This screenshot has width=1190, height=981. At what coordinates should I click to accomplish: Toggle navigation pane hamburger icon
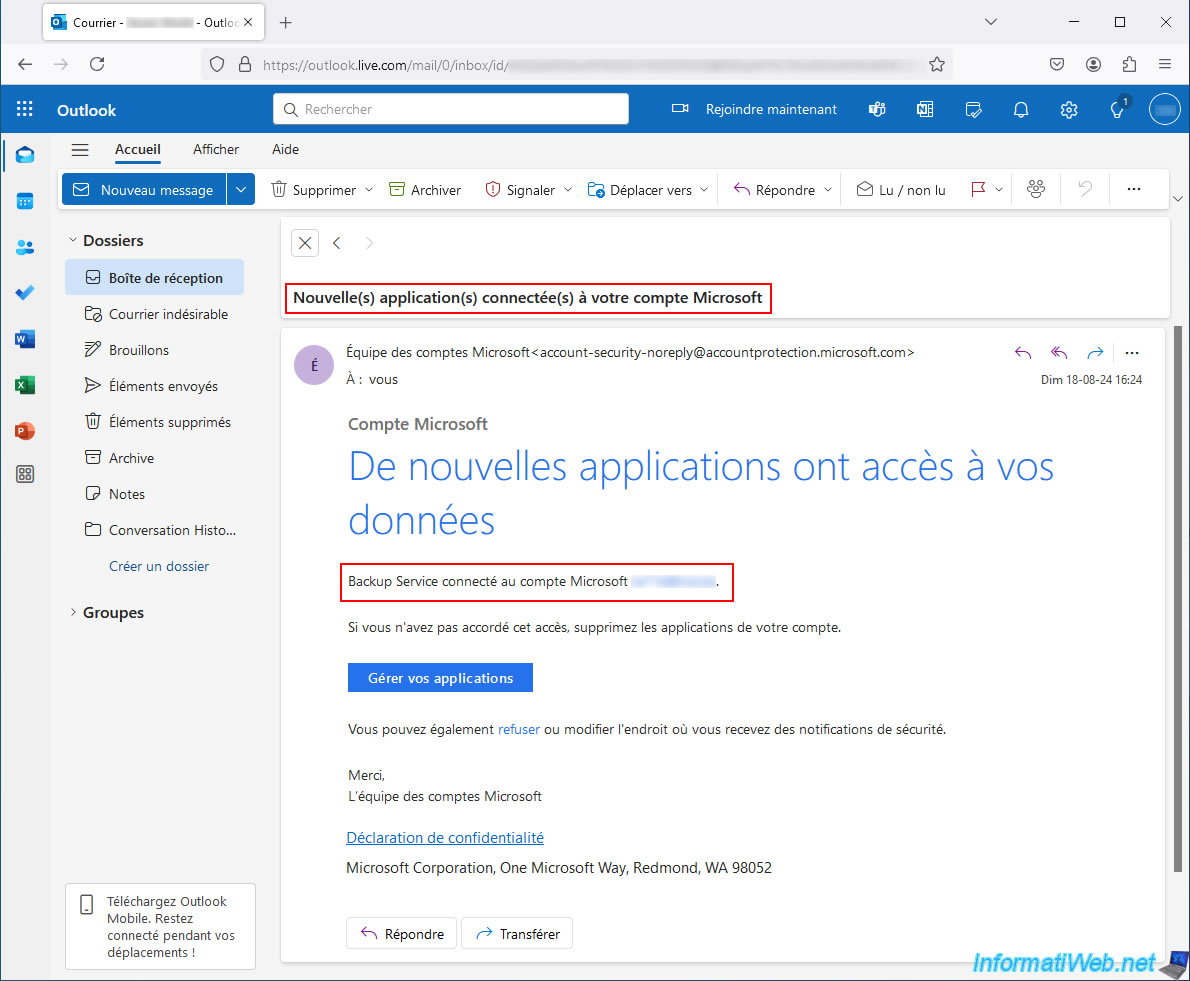point(80,149)
